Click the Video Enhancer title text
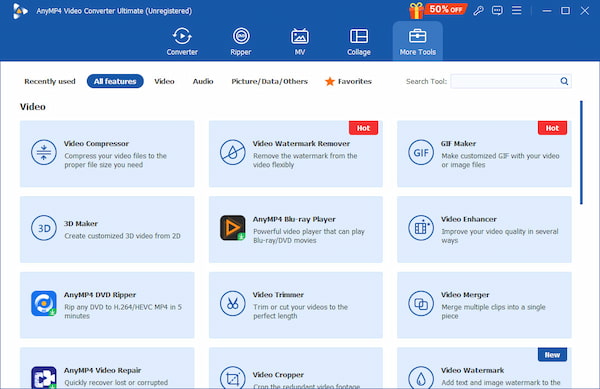This screenshot has width=600, height=389. [468, 219]
